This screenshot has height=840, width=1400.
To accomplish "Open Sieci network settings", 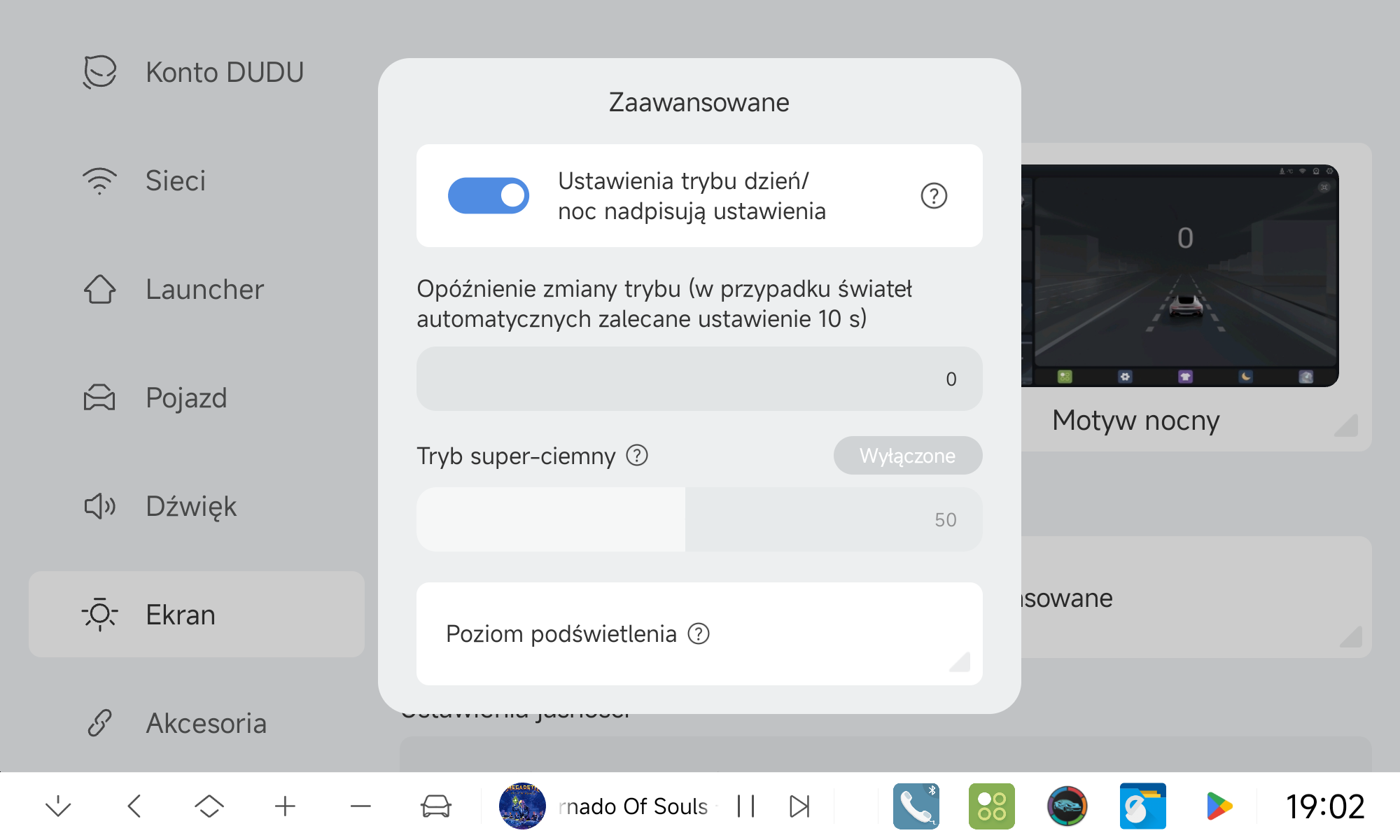I will point(196,181).
